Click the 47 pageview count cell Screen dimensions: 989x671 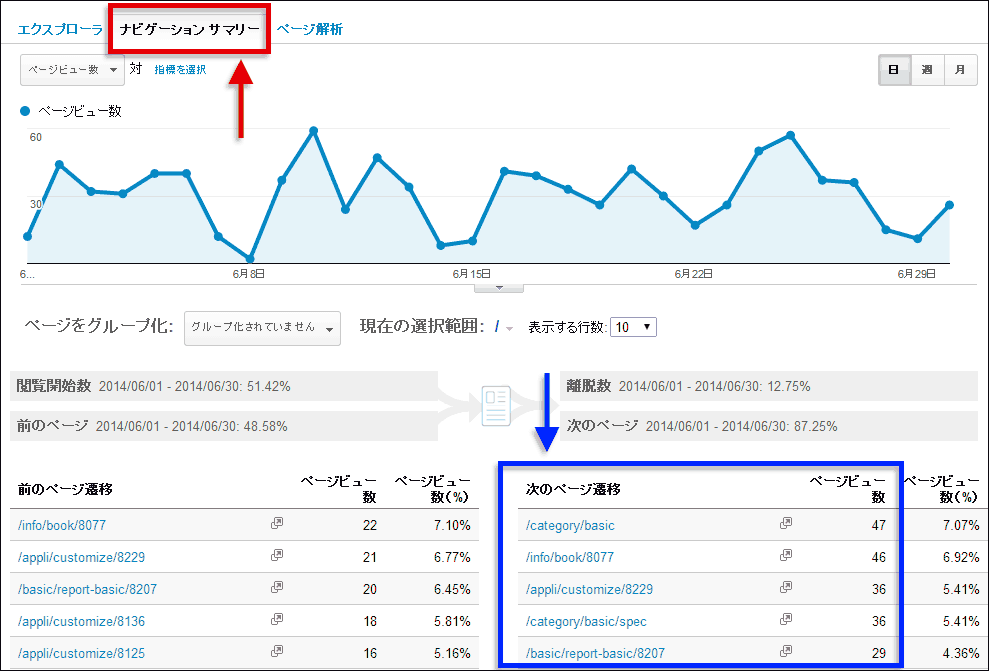879,525
